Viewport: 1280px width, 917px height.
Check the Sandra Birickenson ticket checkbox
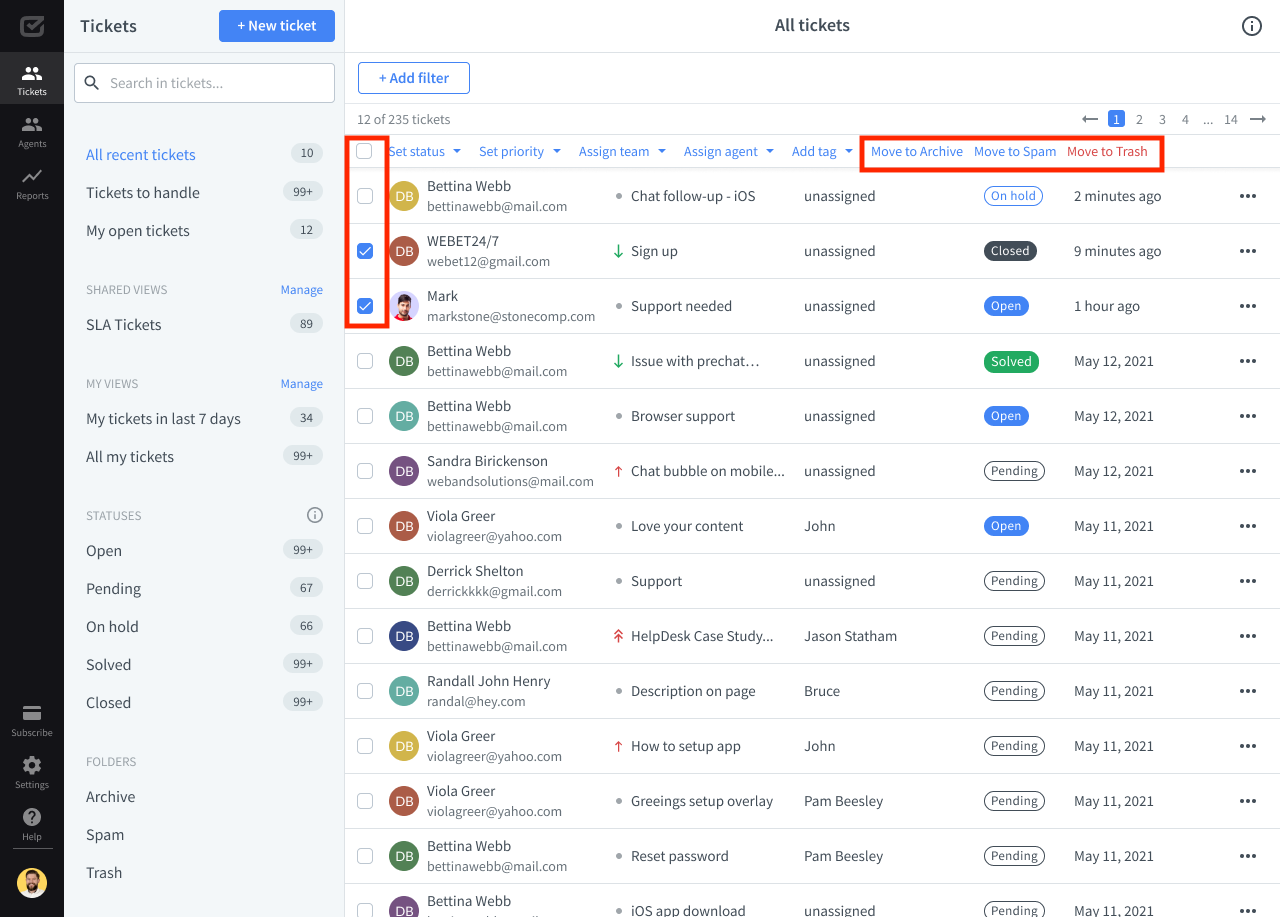pos(365,471)
